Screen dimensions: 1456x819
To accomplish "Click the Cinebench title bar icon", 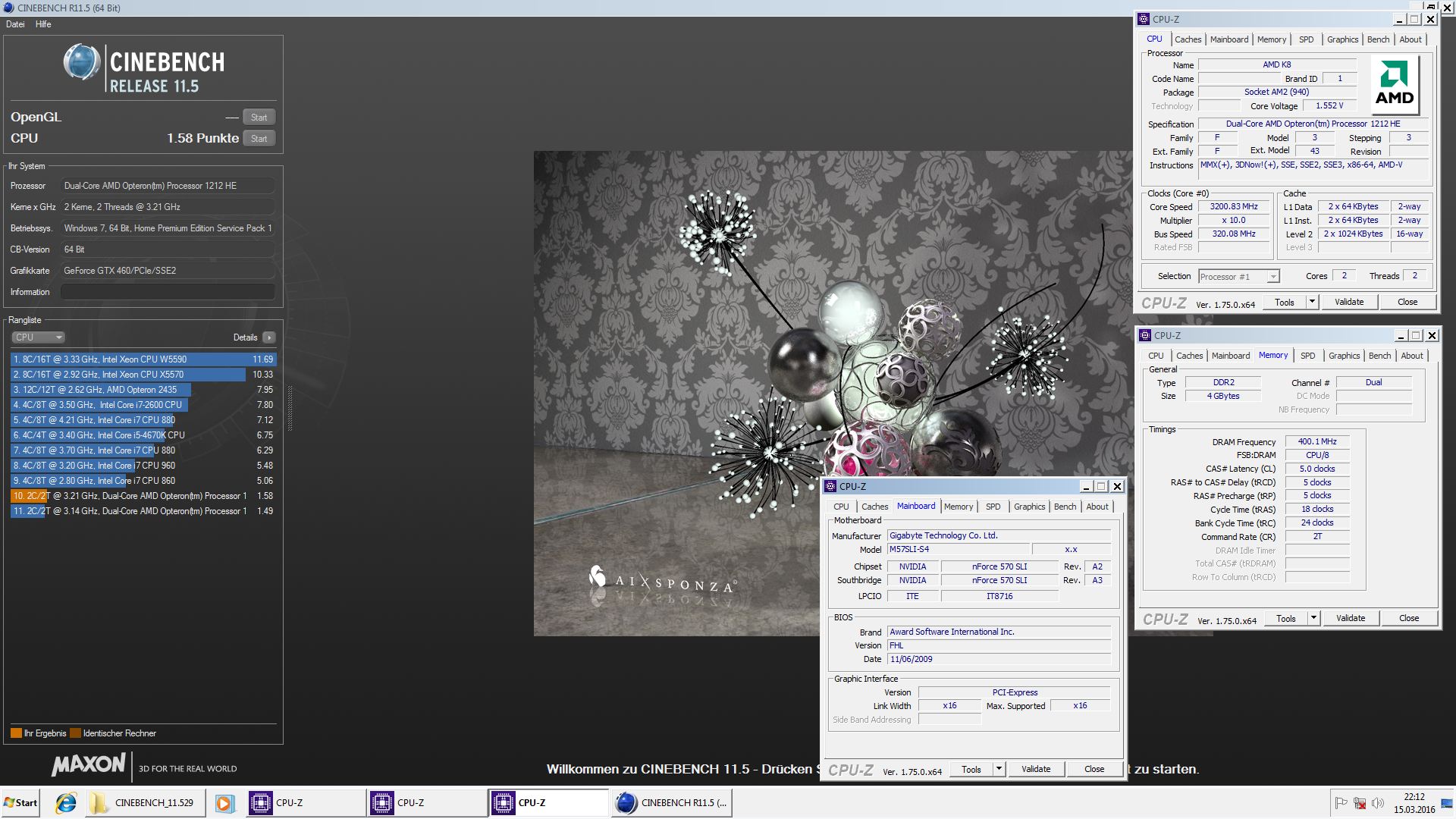I will [x=8, y=8].
